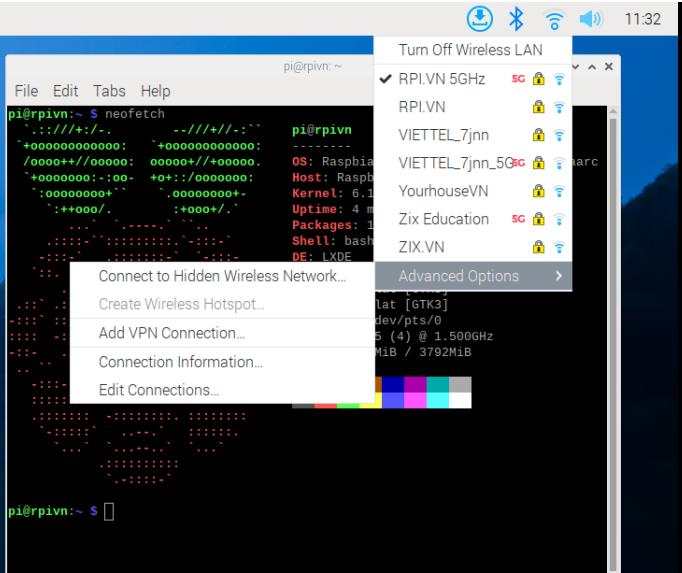
Task: Click the 5G badge next to Zix Education
Action: point(518,219)
